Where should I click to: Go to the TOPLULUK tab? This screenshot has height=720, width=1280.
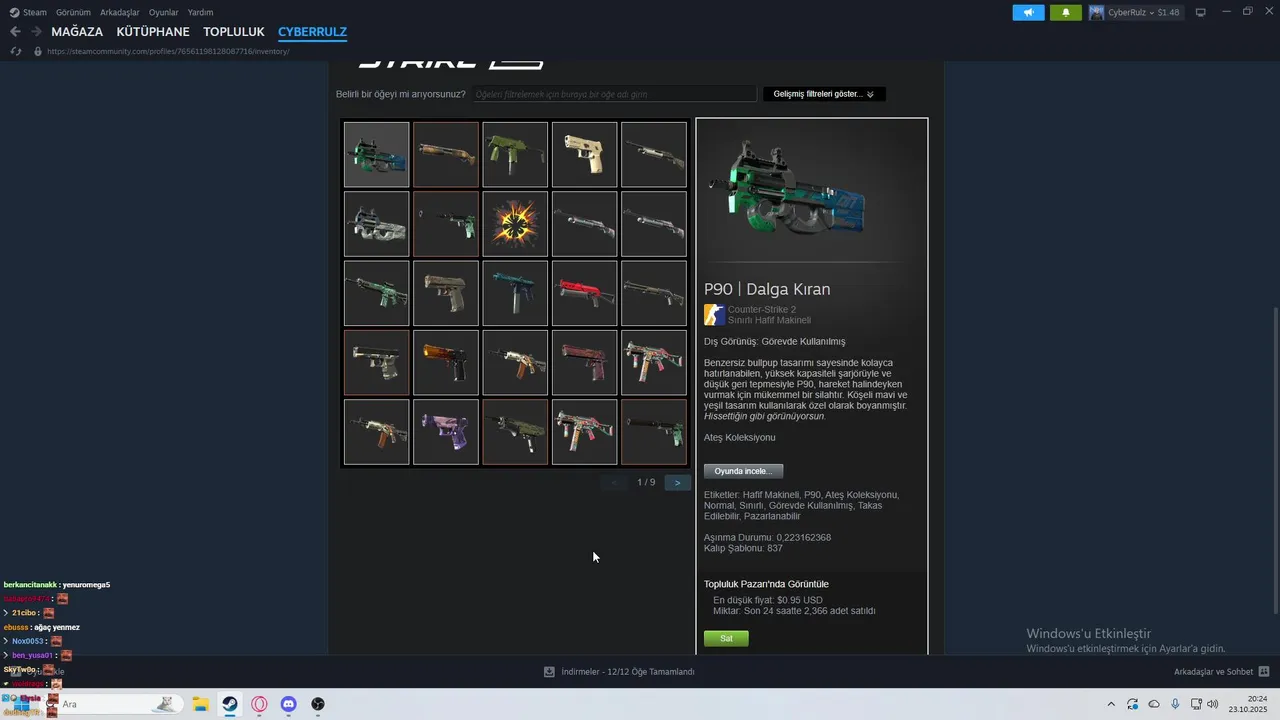coord(234,32)
